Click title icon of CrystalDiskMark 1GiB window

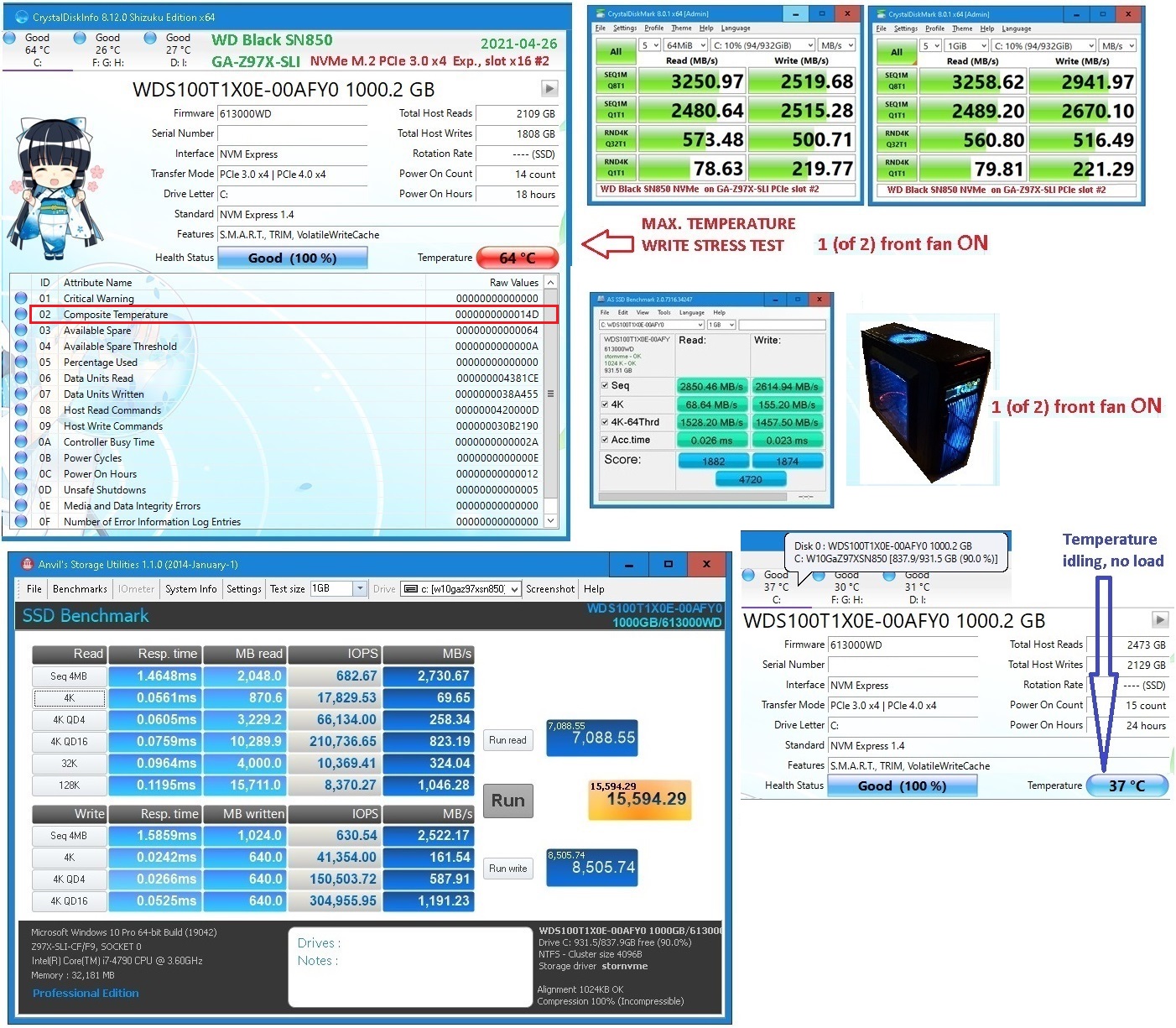881,13
